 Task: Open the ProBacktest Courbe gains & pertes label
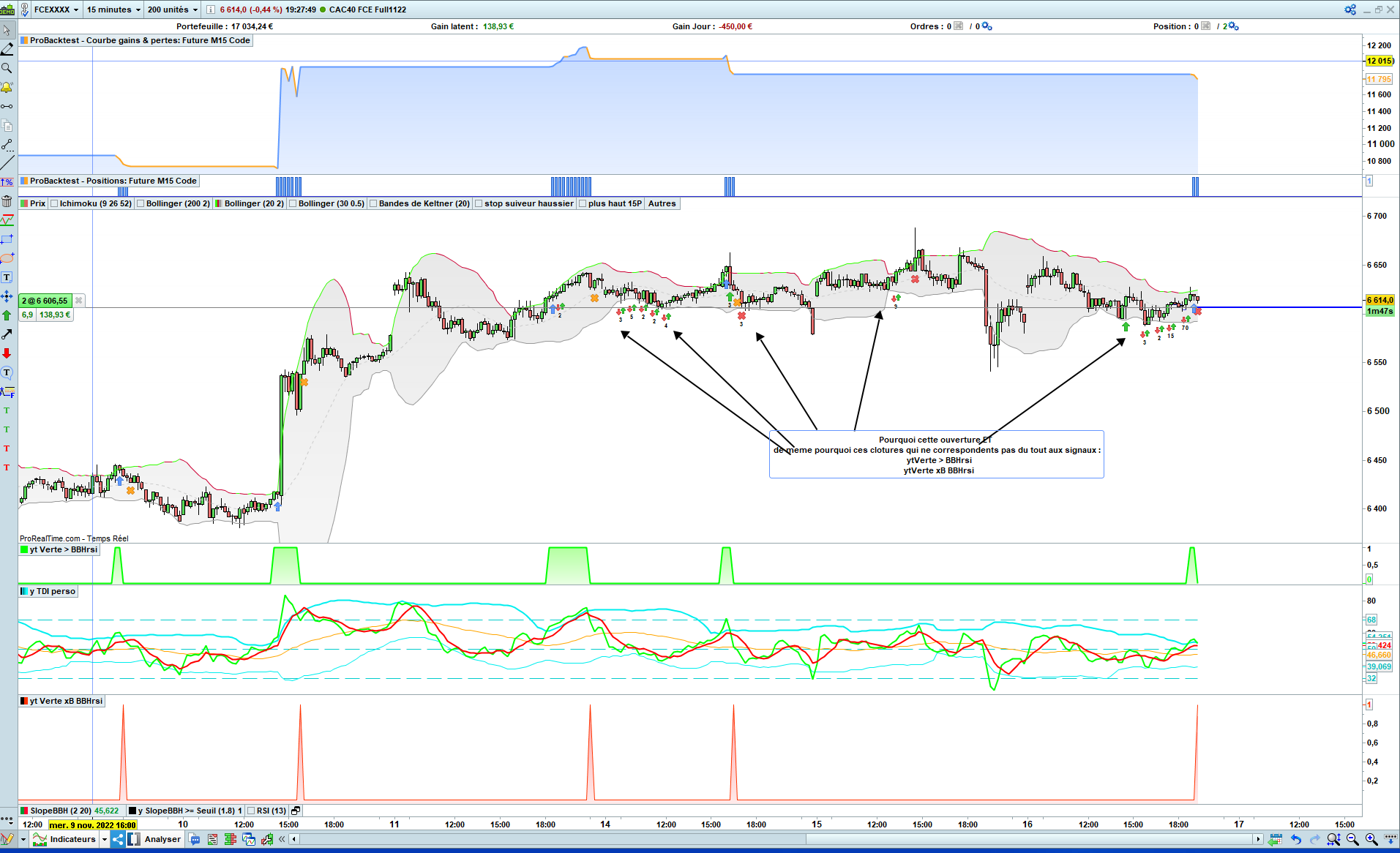[x=135, y=40]
